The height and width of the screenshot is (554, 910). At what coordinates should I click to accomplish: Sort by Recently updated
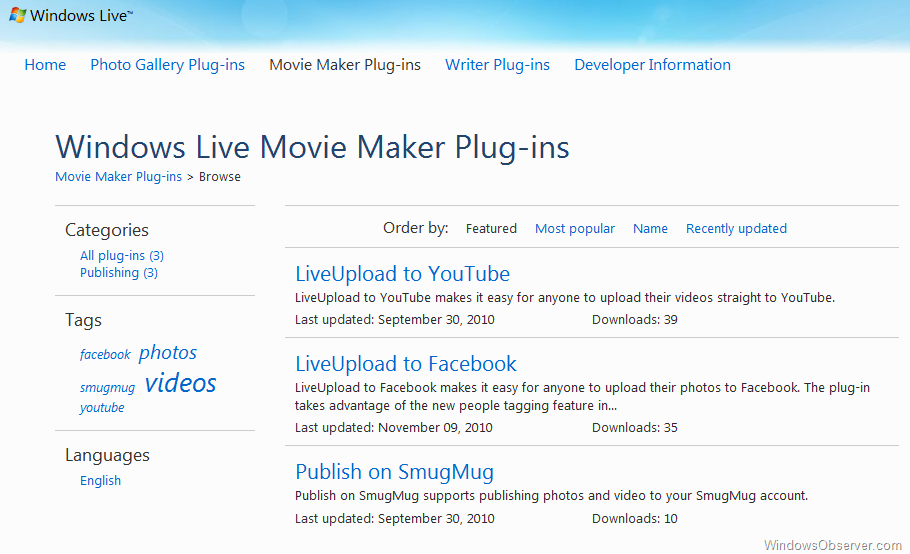point(736,229)
